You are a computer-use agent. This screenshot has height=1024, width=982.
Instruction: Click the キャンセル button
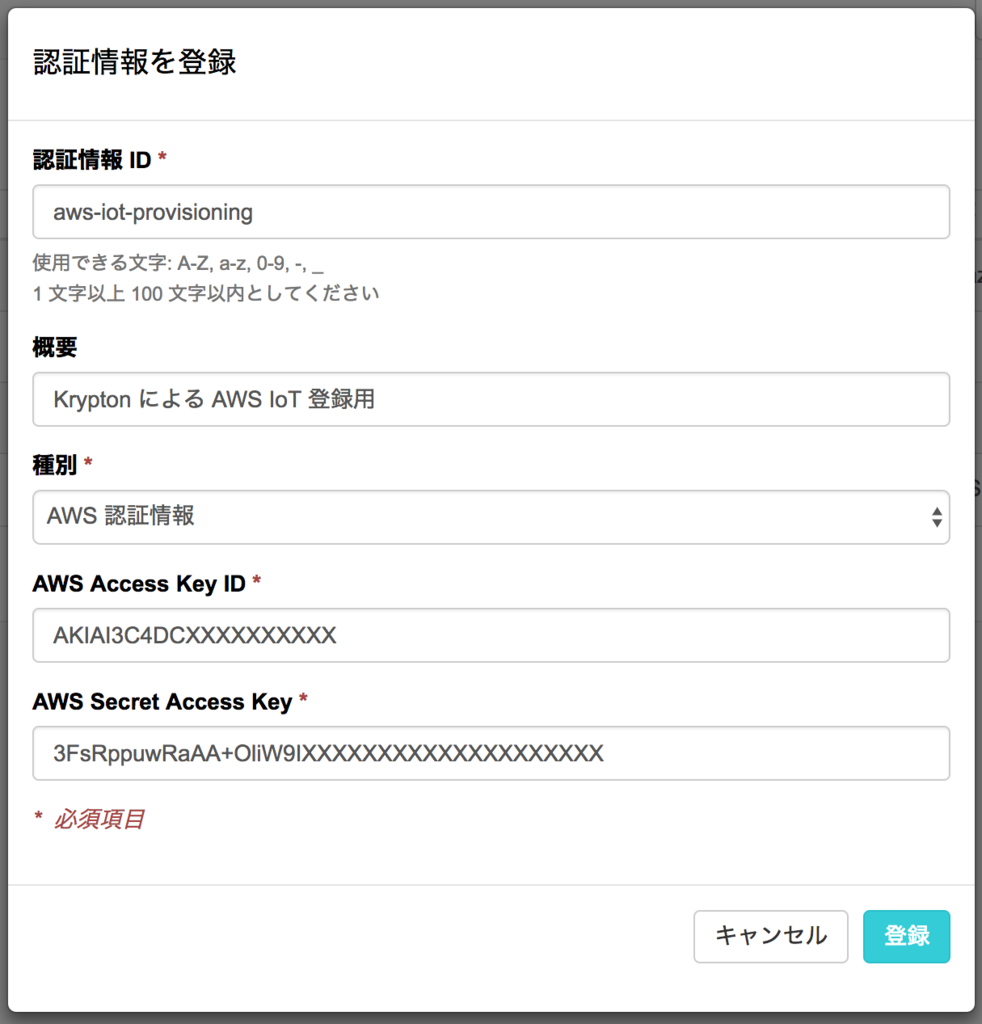(x=770, y=936)
